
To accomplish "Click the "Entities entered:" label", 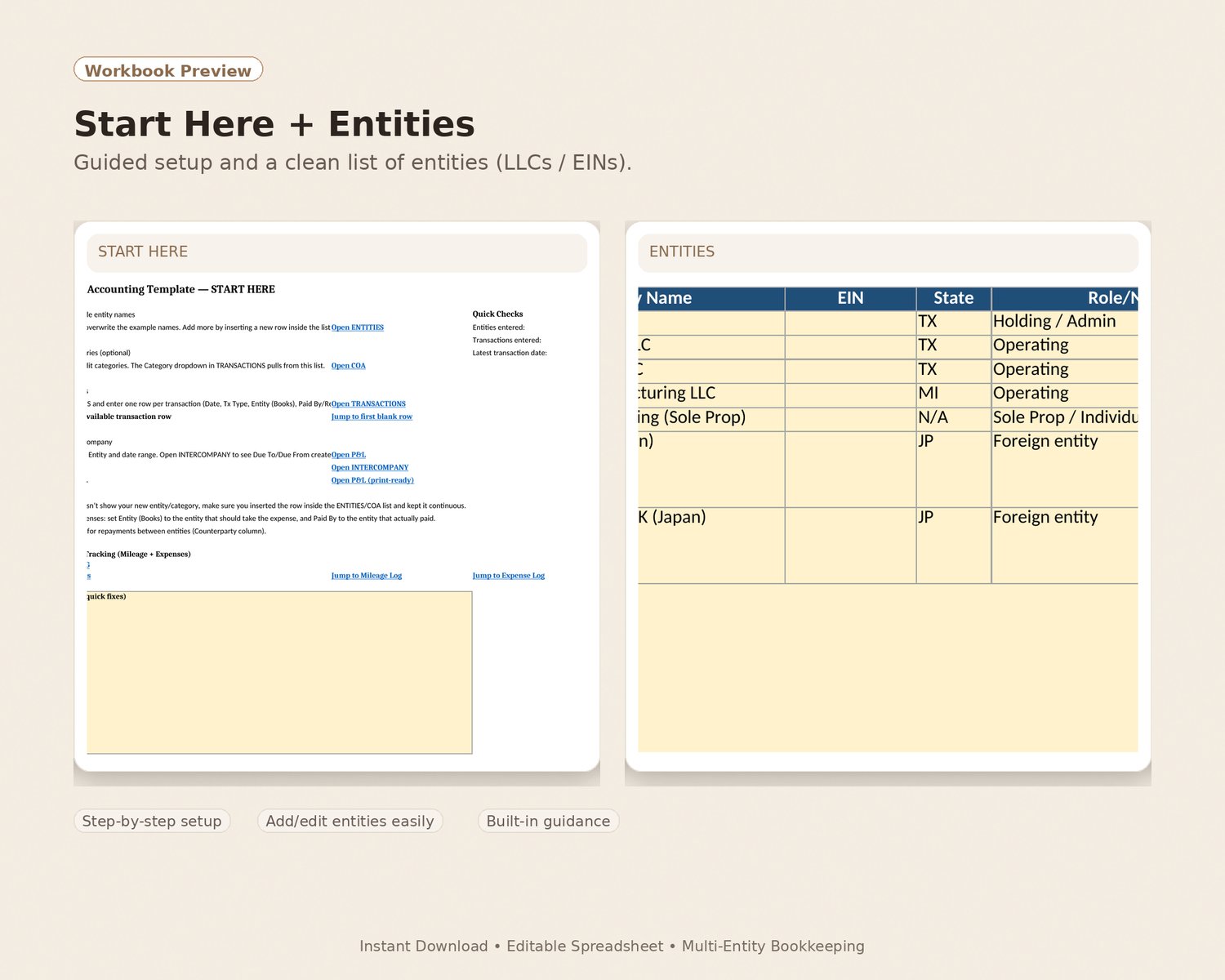I will [x=498, y=327].
